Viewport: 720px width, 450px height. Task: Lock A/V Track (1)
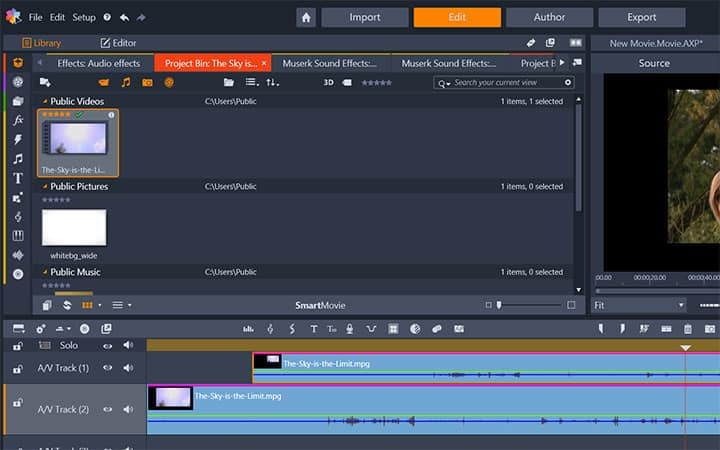(17, 369)
